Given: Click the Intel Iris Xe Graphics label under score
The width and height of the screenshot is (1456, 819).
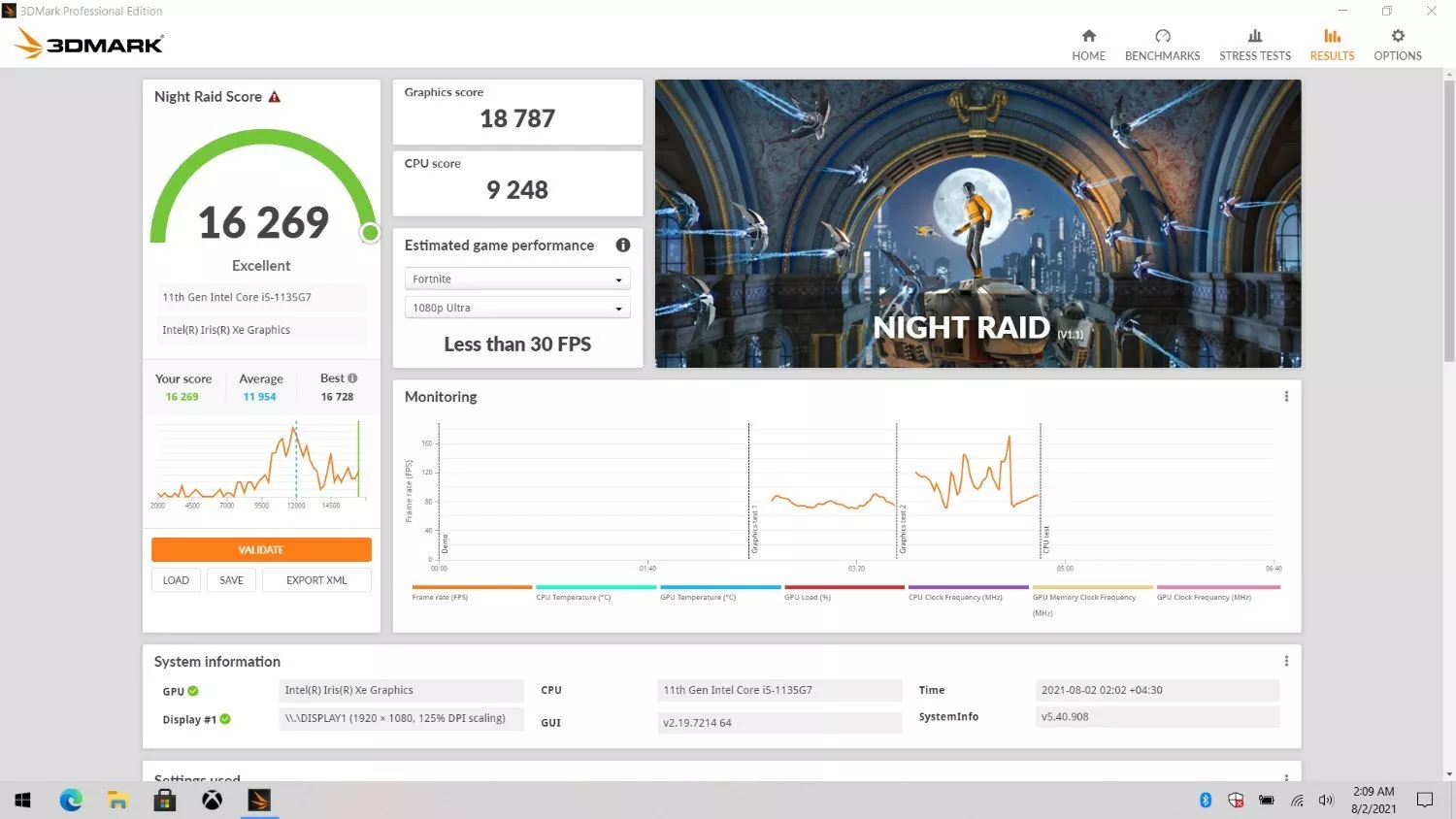Looking at the screenshot, I should [262, 330].
